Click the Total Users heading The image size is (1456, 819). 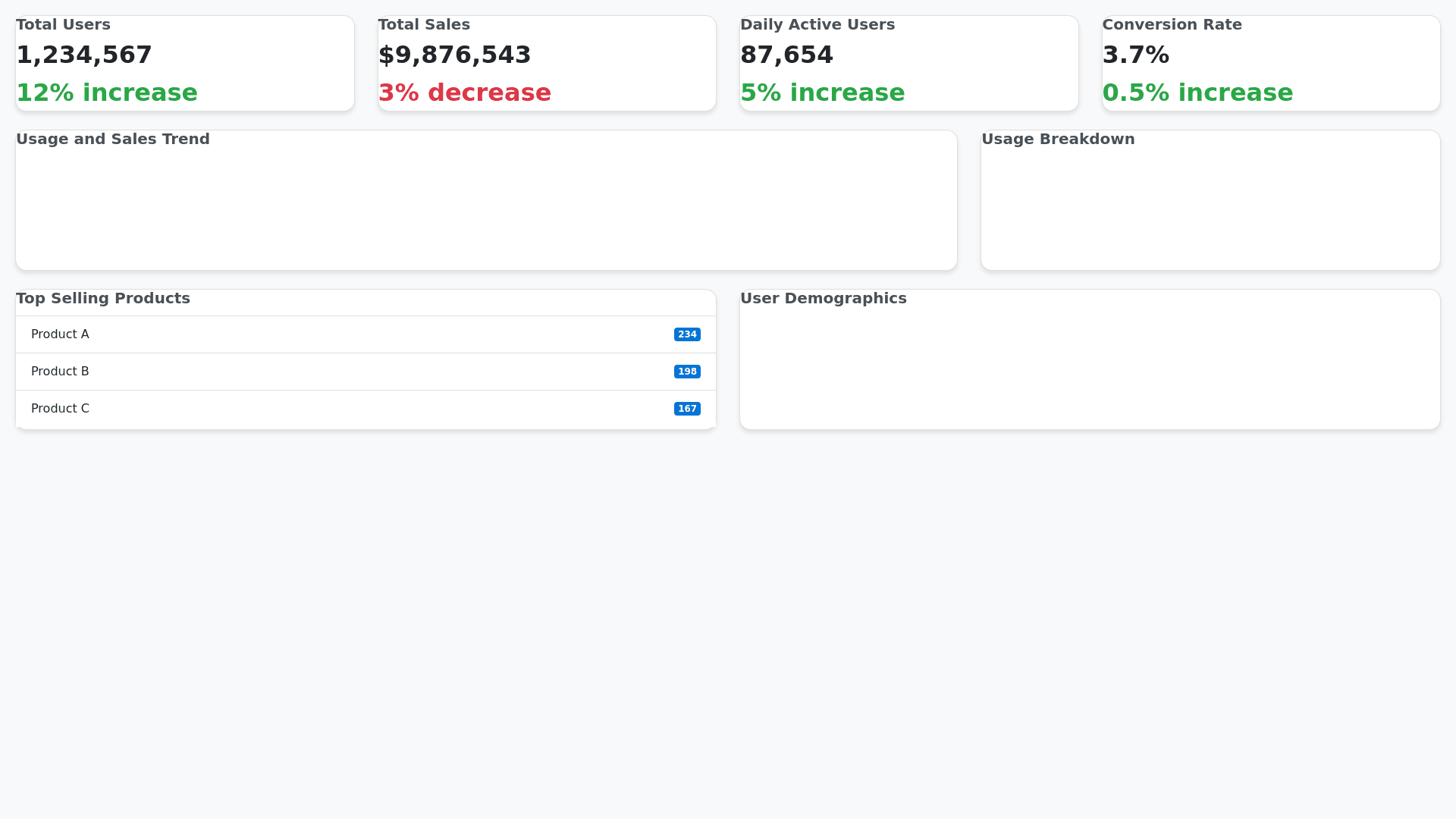[x=63, y=25]
